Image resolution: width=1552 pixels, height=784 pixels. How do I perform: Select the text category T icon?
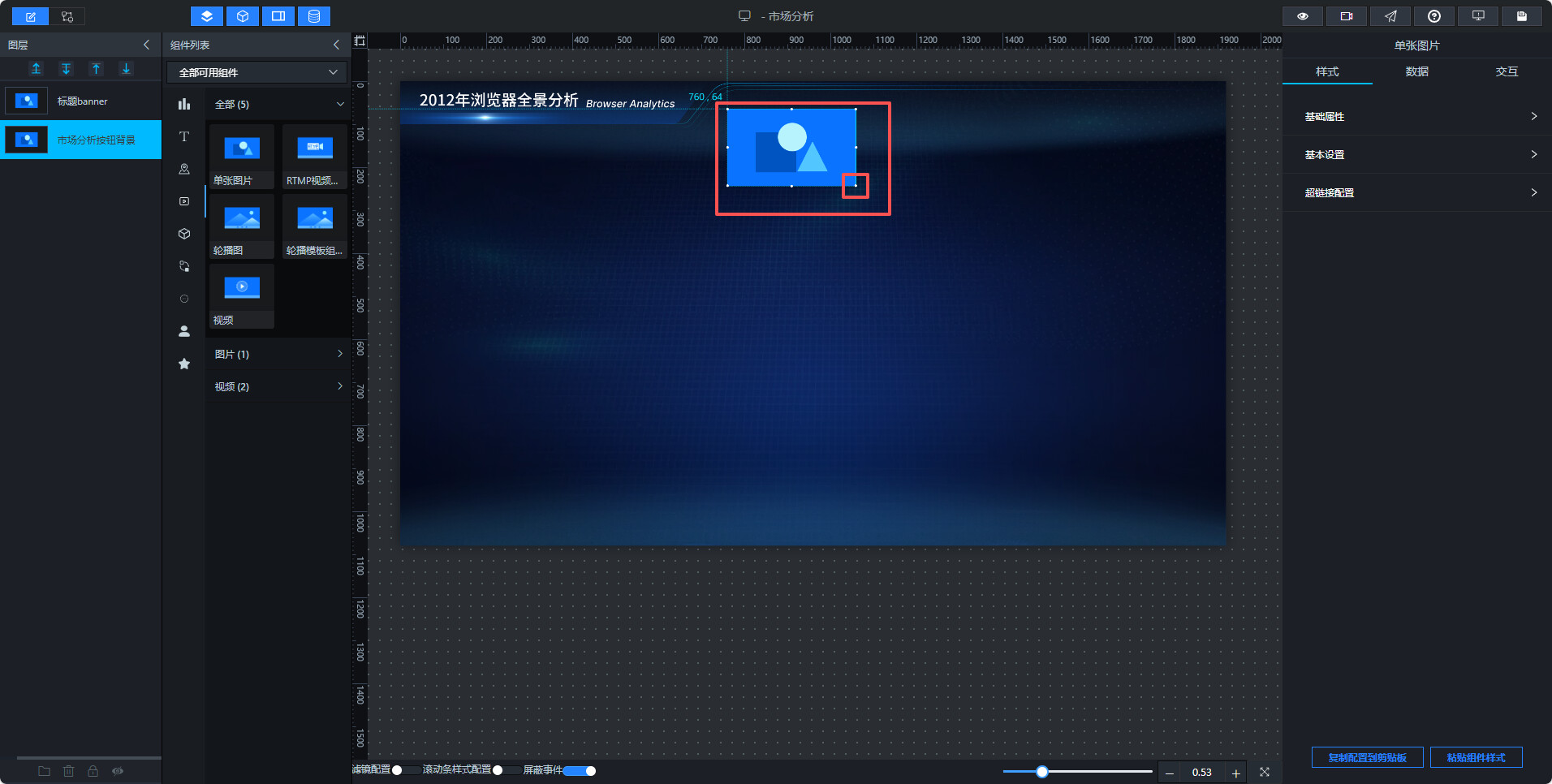(184, 136)
